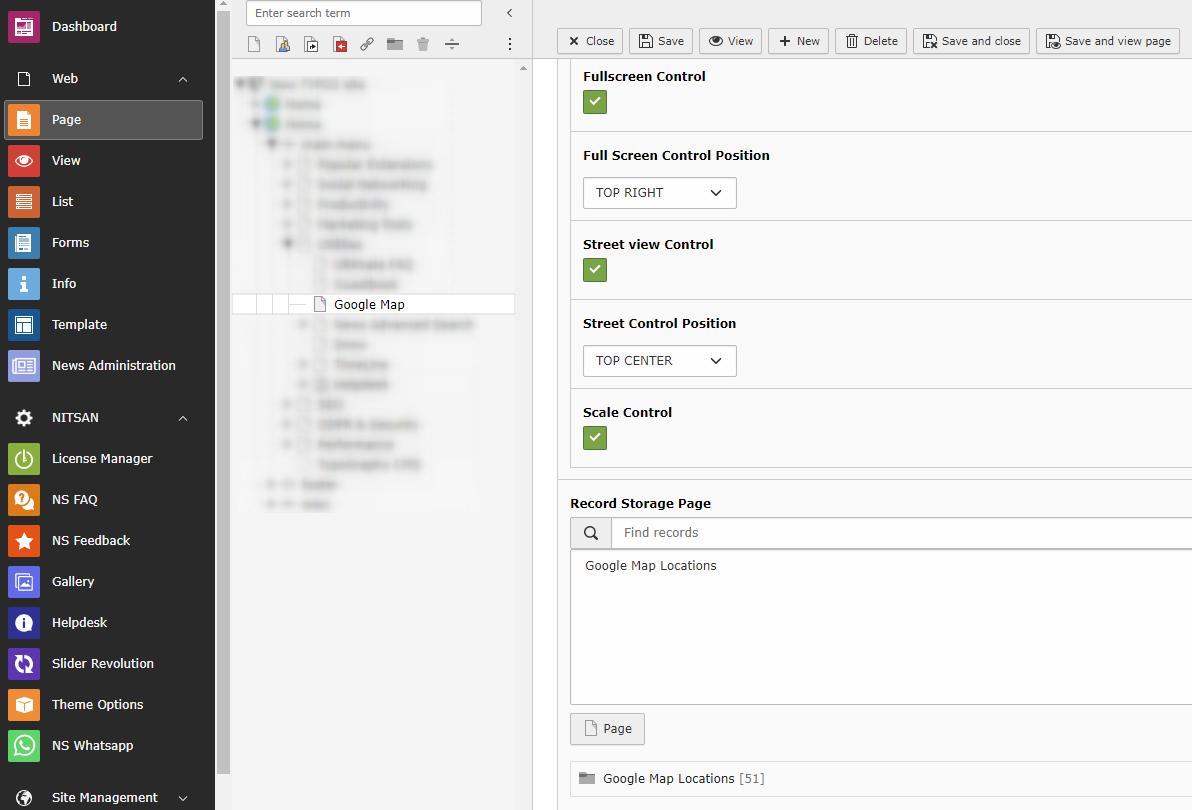Click the Find records search icon

click(x=591, y=533)
